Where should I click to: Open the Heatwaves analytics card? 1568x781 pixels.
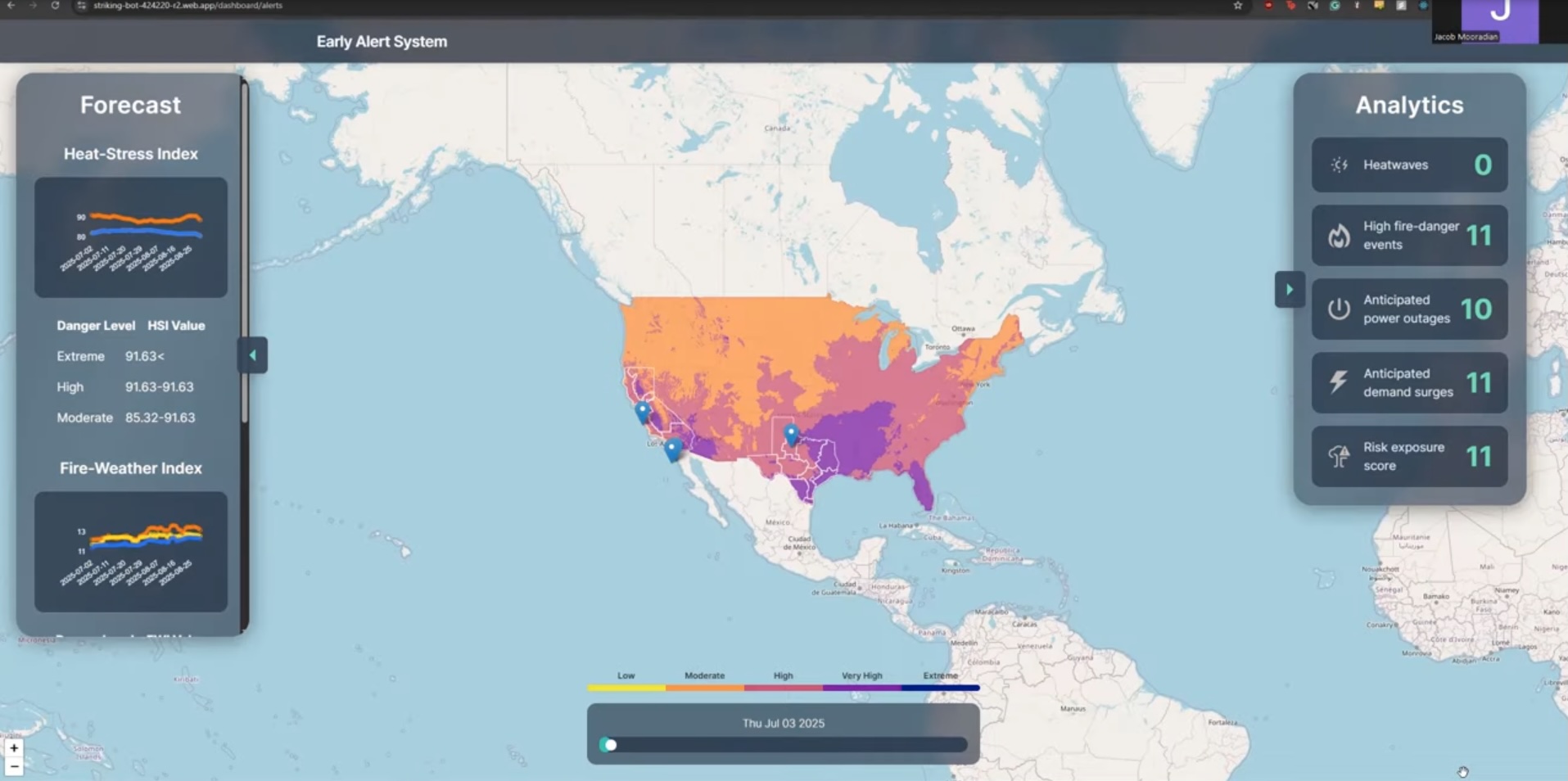click(1409, 165)
